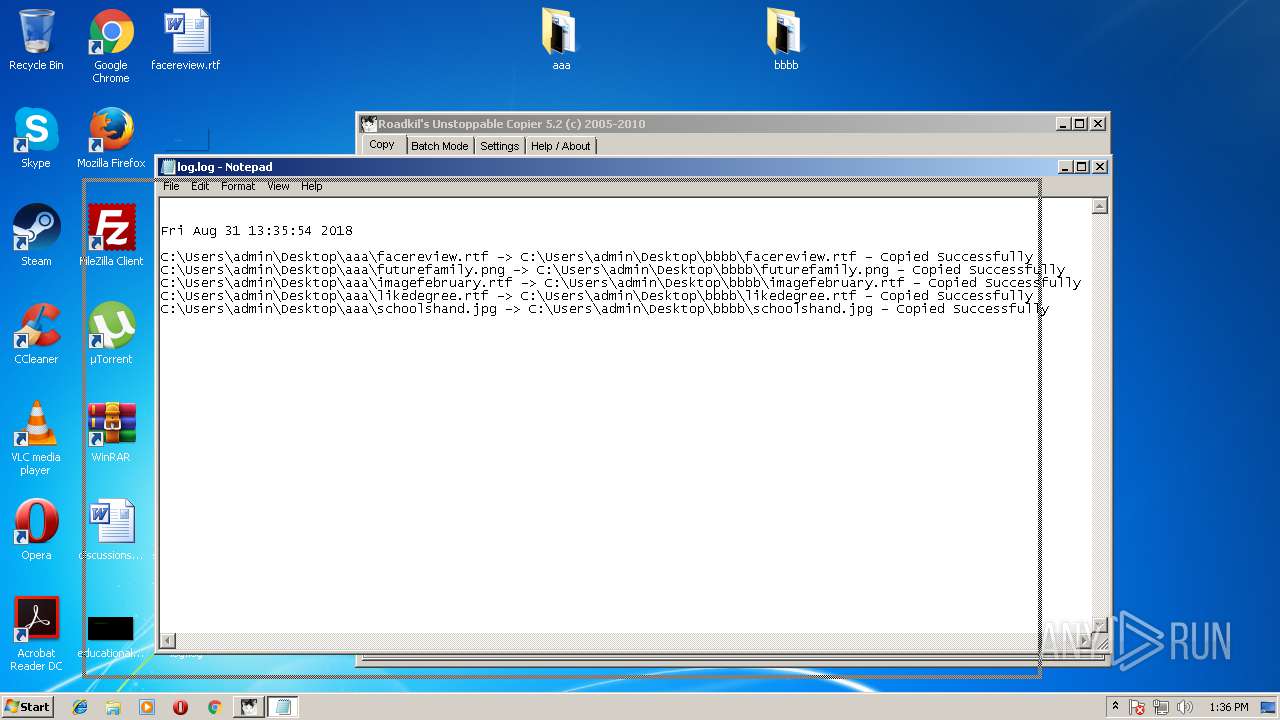Open the aaa folder on desktop
This screenshot has height=720, width=1280.
click(x=561, y=40)
